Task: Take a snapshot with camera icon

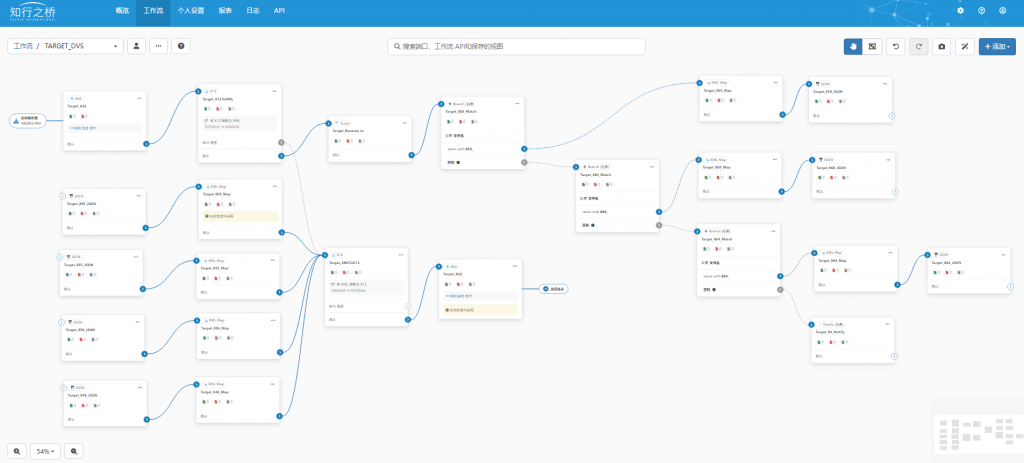Action: [941, 46]
